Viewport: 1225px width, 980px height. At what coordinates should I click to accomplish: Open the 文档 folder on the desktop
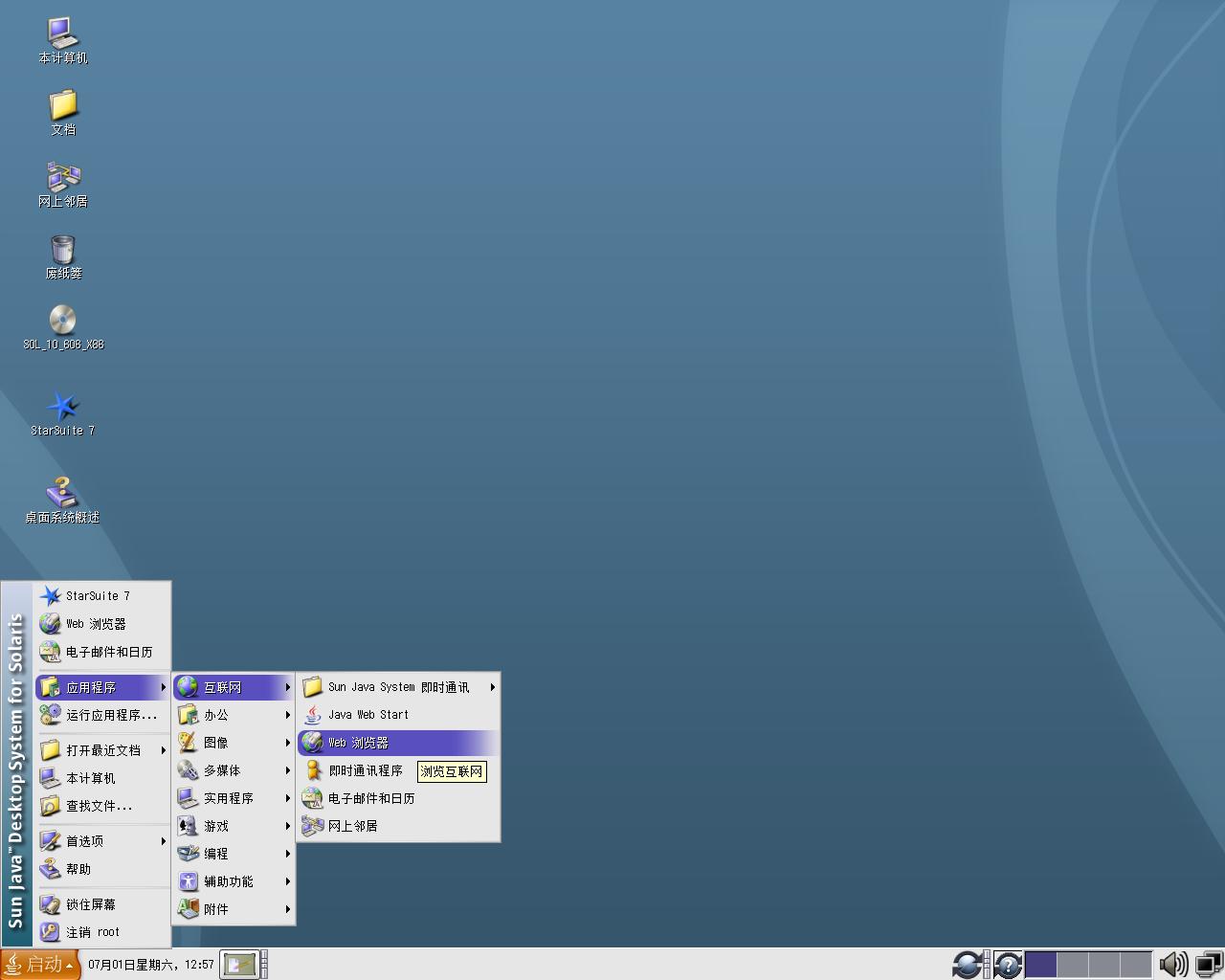63,112
